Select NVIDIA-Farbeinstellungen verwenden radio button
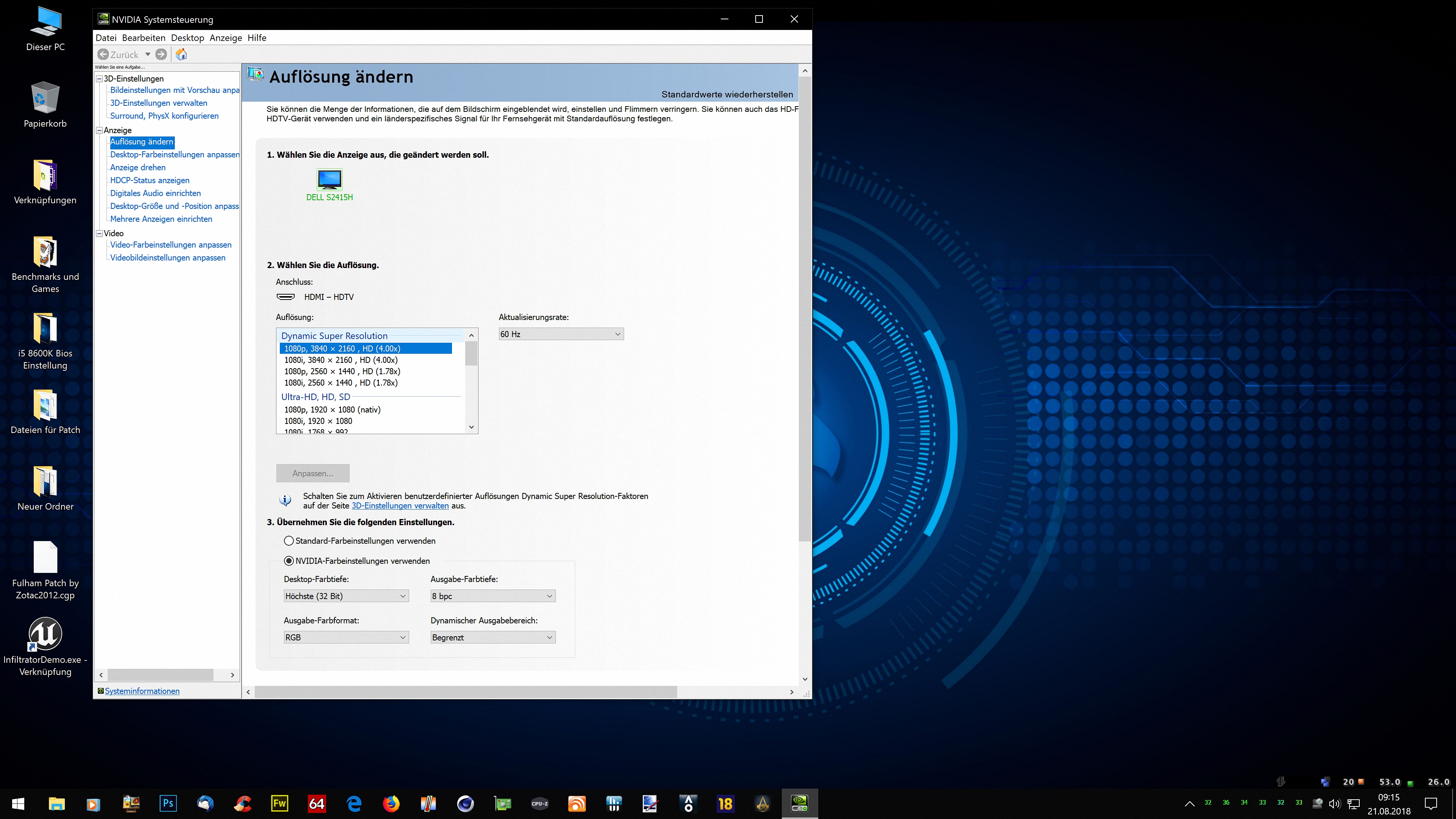 pos(289,561)
